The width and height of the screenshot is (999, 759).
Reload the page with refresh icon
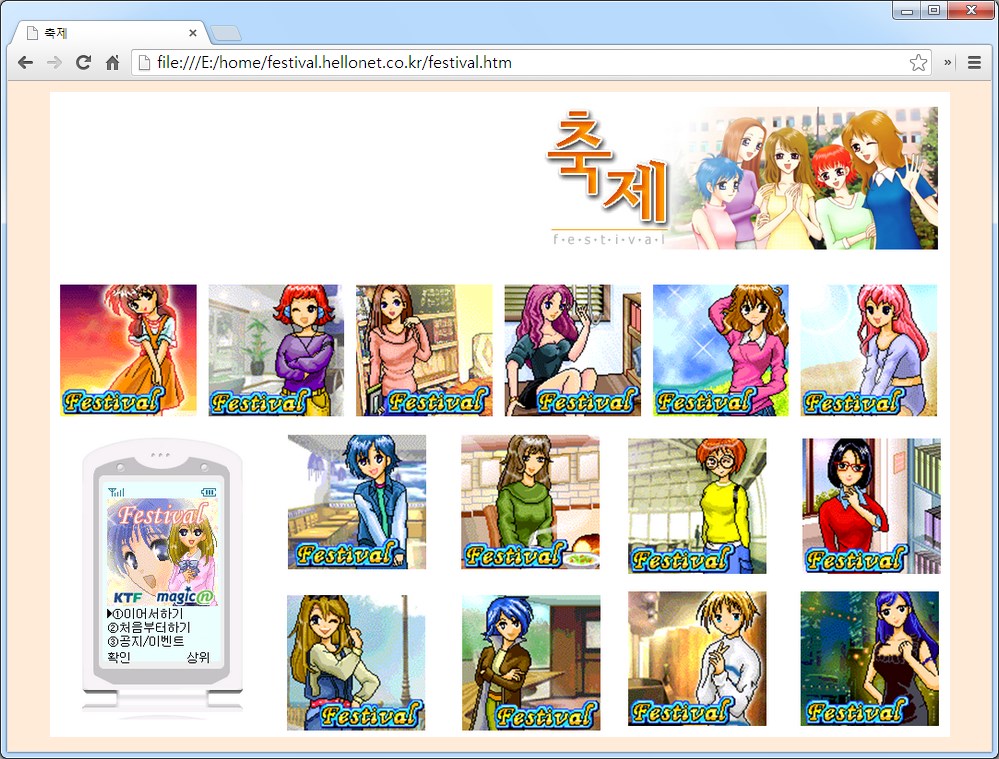tap(84, 63)
